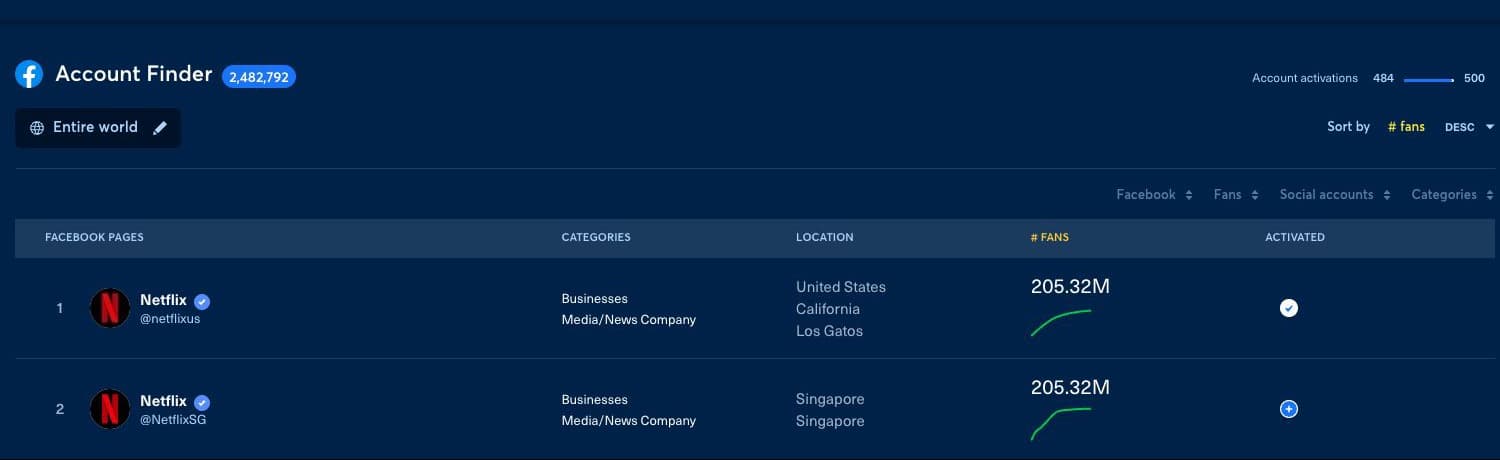This screenshot has width=1500, height=460.
Task: Click Los Gatos in the location column
Action: 829,331
